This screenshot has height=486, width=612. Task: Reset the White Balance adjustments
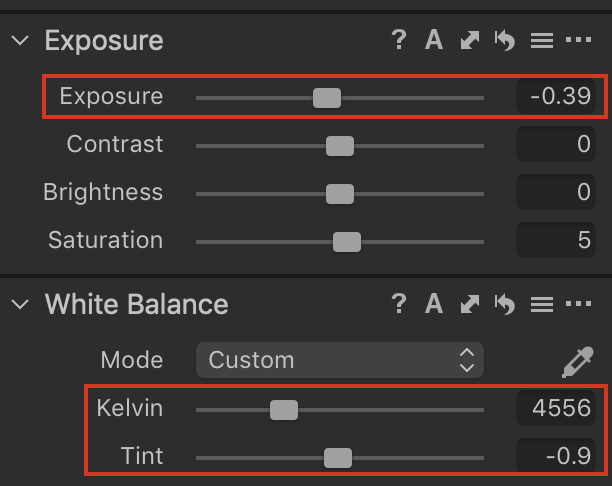click(505, 304)
